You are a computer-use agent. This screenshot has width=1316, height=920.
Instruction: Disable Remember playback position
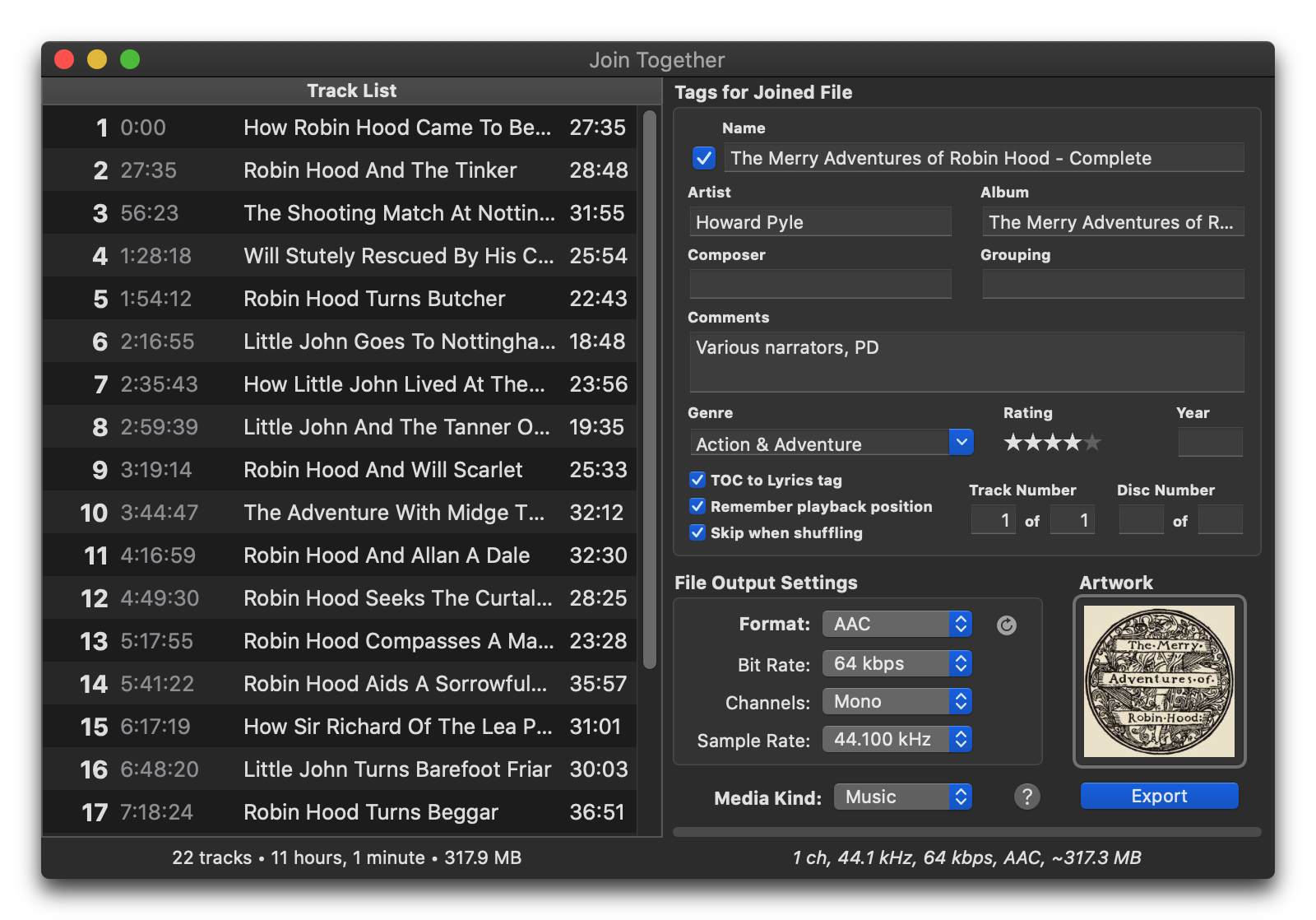(x=697, y=506)
